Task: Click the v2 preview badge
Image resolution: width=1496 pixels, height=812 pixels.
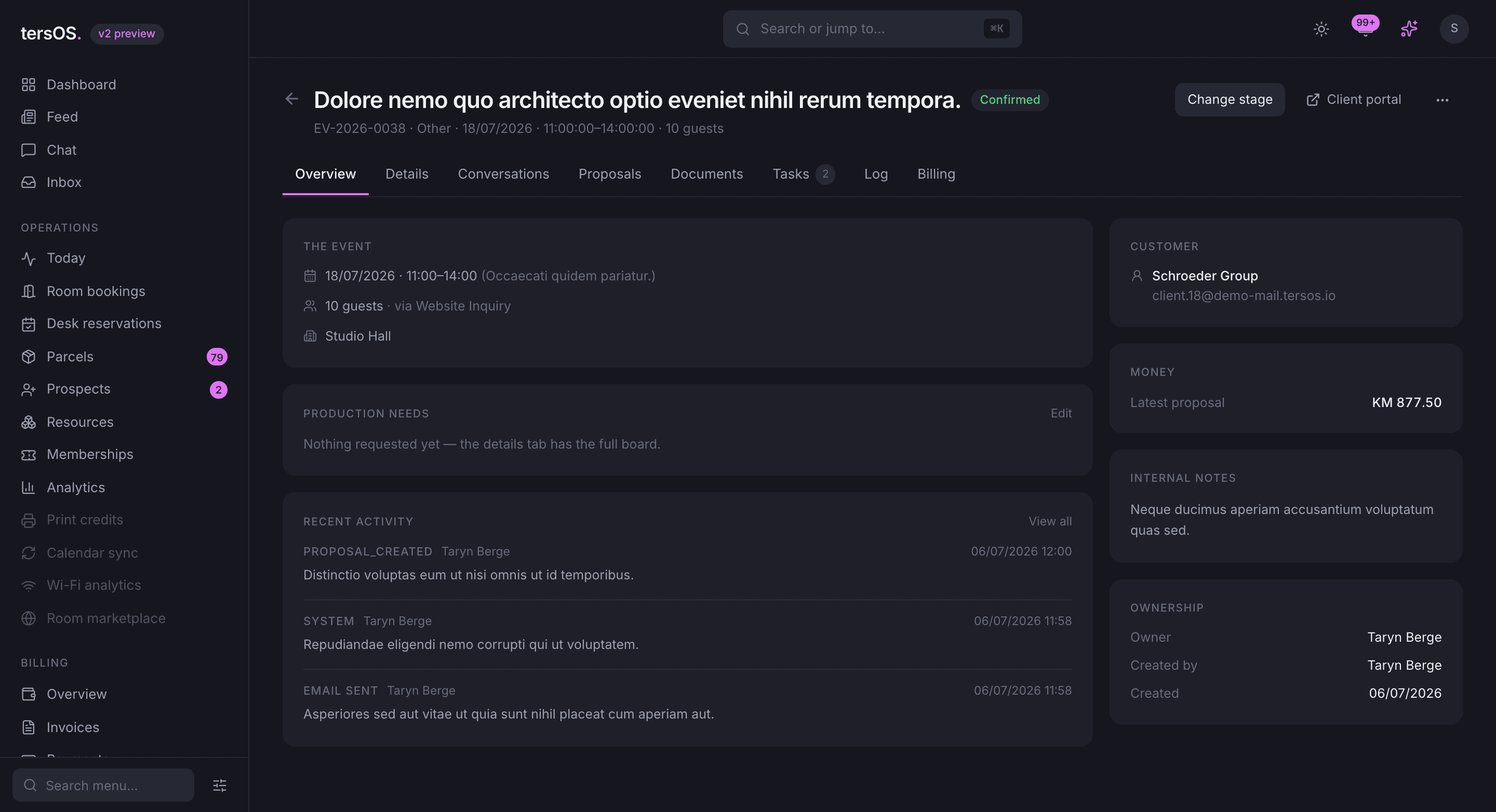Action: (x=127, y=34)
